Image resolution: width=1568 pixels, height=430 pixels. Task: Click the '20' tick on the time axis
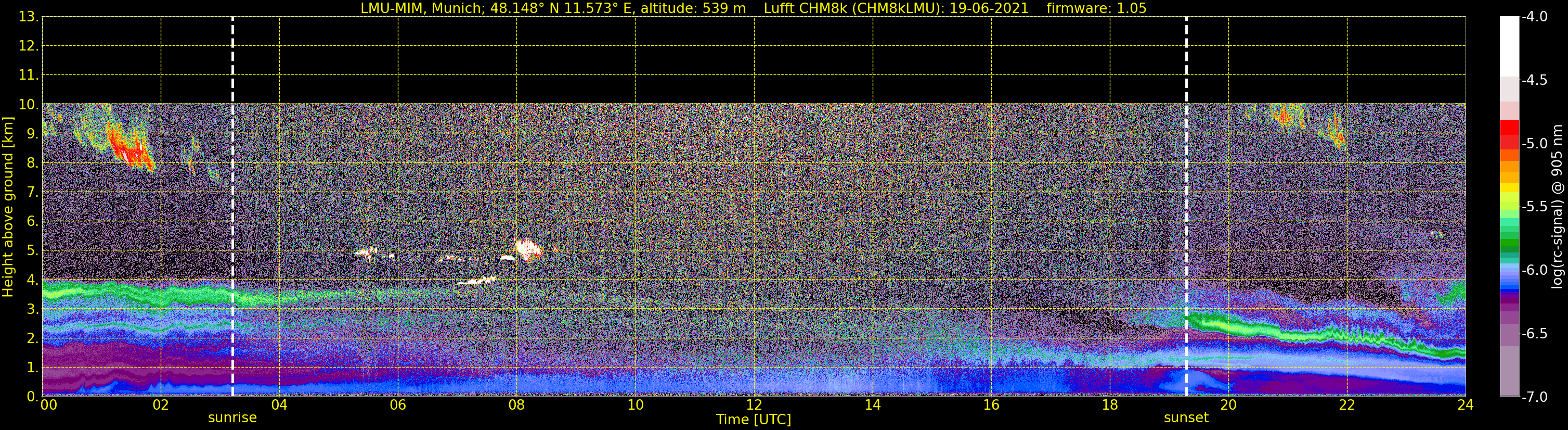pyautogui.click(x=1228, y=405)
